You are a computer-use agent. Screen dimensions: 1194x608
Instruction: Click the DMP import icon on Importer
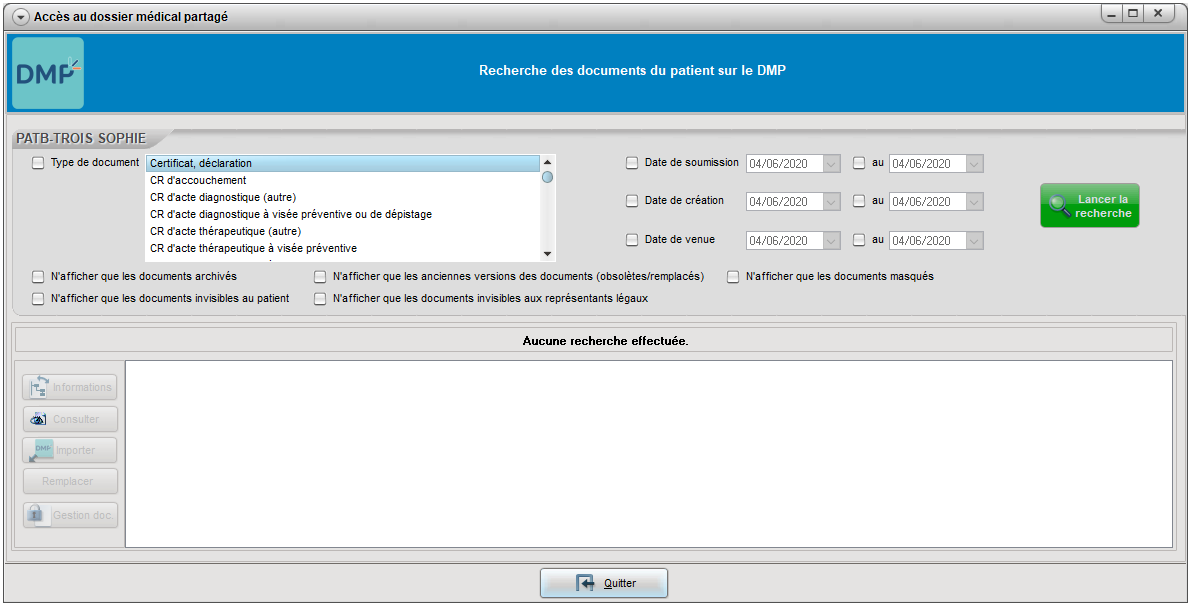(x=41, y=450)
